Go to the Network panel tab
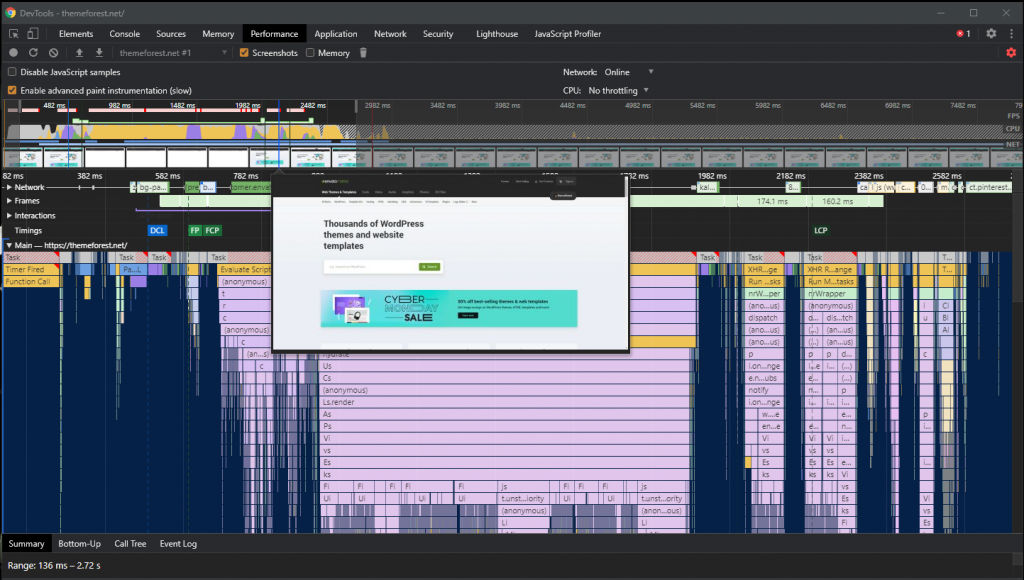This screenshot has width=1024, height=580. [390, 34]
